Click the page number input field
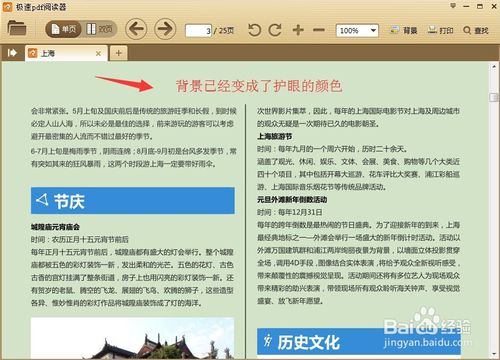 point(198,31)
